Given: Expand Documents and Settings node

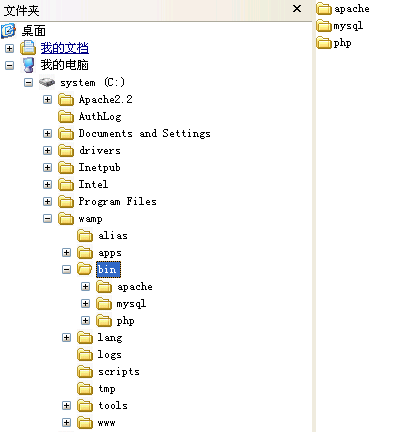Looking at the screenshot, I should pos(47,133).
